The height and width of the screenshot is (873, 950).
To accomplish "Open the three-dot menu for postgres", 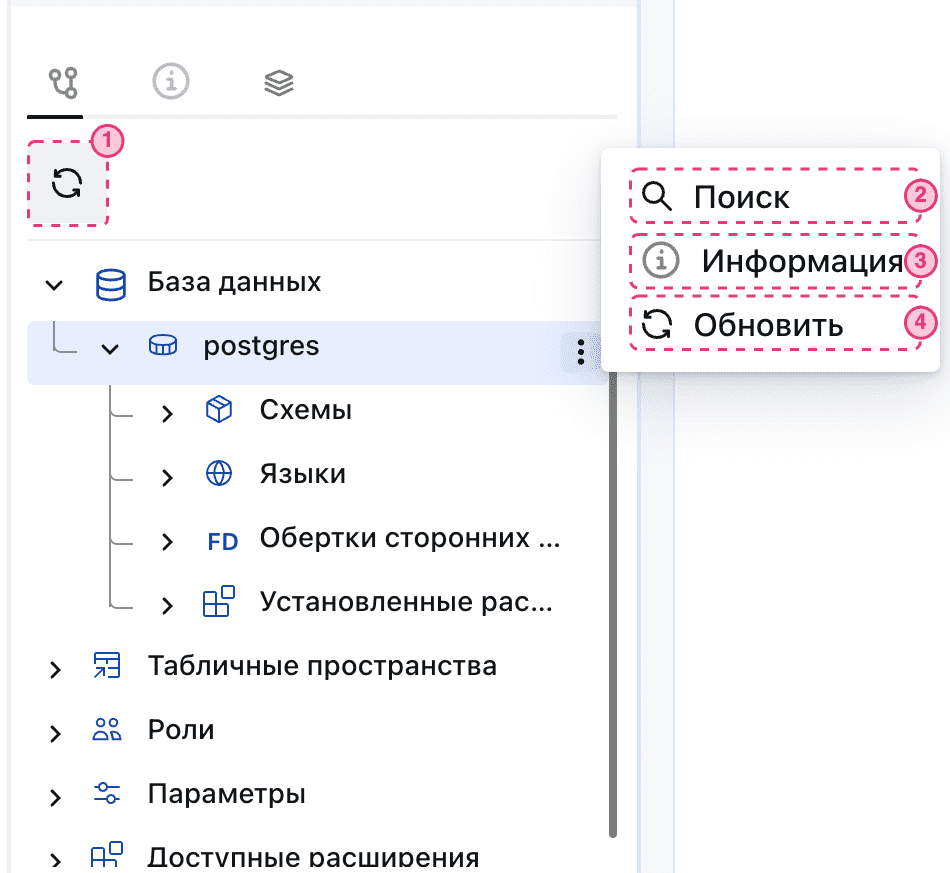I will point(580,352).
